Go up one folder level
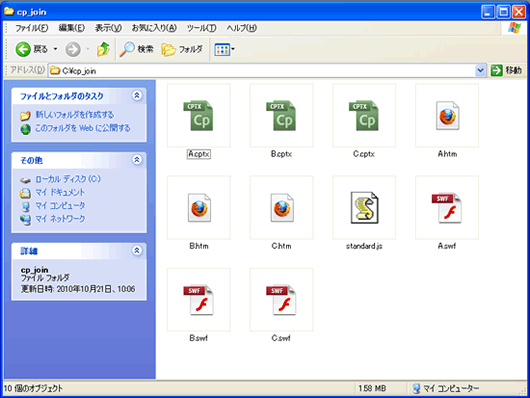Viewport: 530px width, 398px height. click(x=103, y=49)
